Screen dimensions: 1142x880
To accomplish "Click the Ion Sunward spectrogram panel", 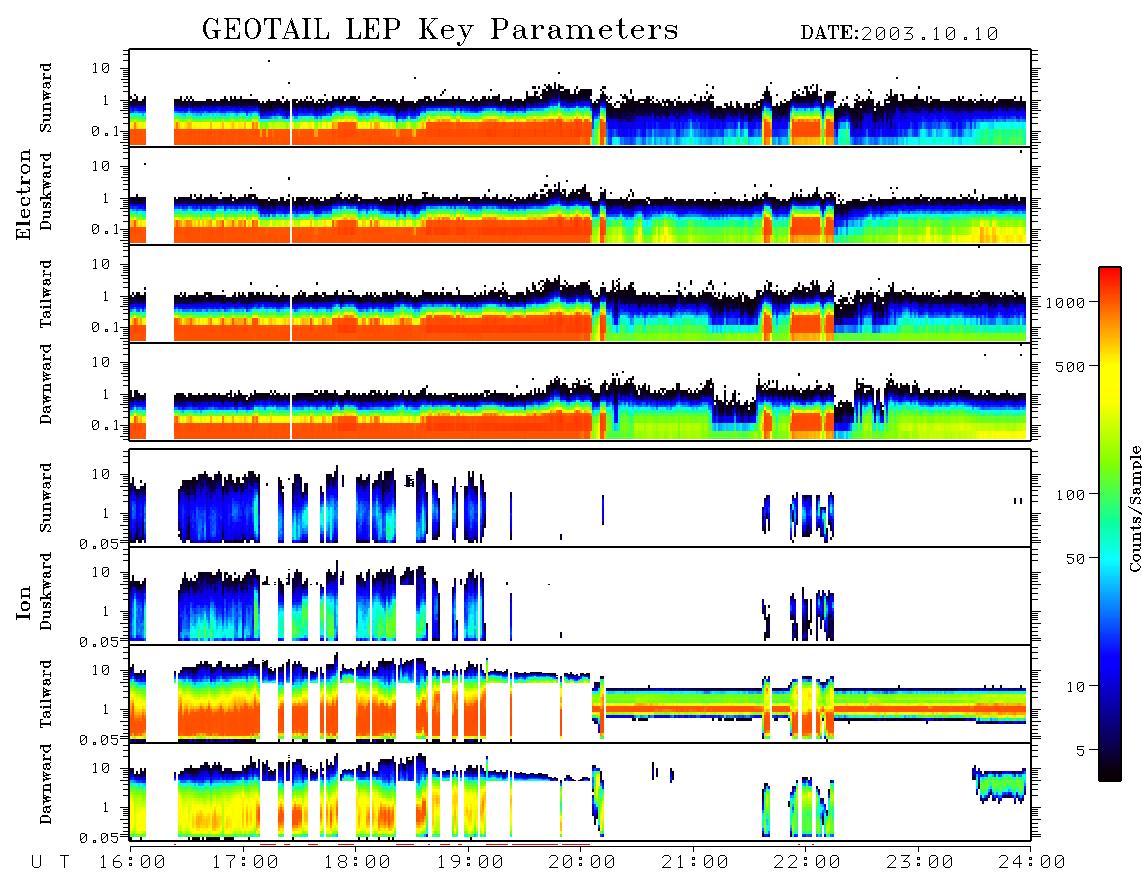I will [580, 498].
